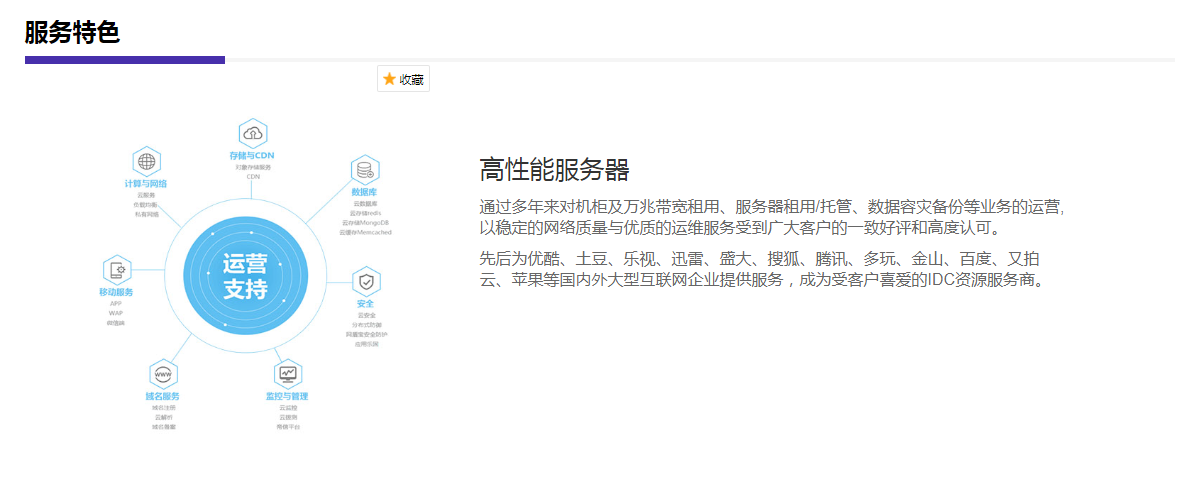Image resolution: width=1201 pixels, height=495 pixels.
Task: Click the monitor chart icon
Action: click(x=288, y=374)
